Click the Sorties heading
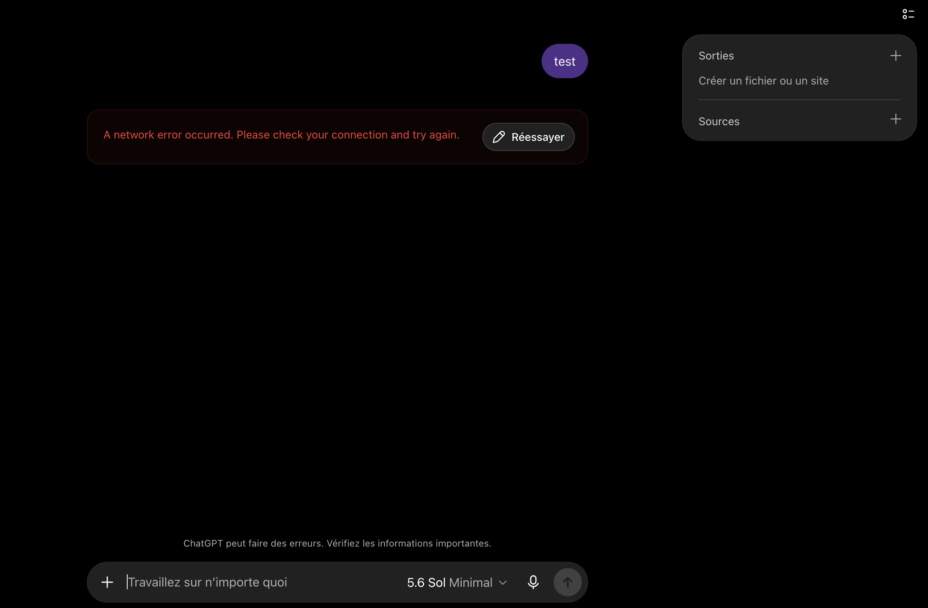The height and width of the screenshot is (608, 928). (716, 56)
